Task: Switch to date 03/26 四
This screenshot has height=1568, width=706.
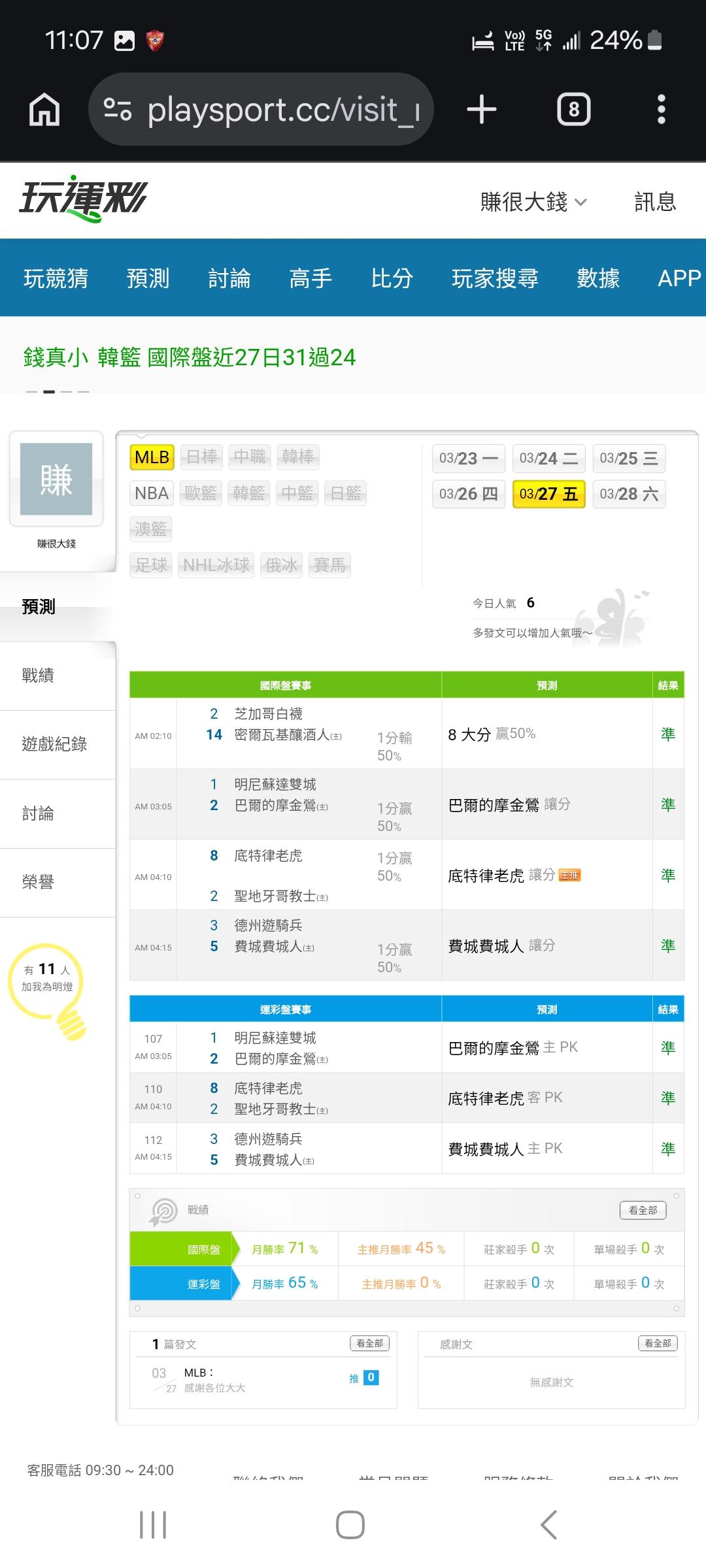Action: click(x=468, y=494)
